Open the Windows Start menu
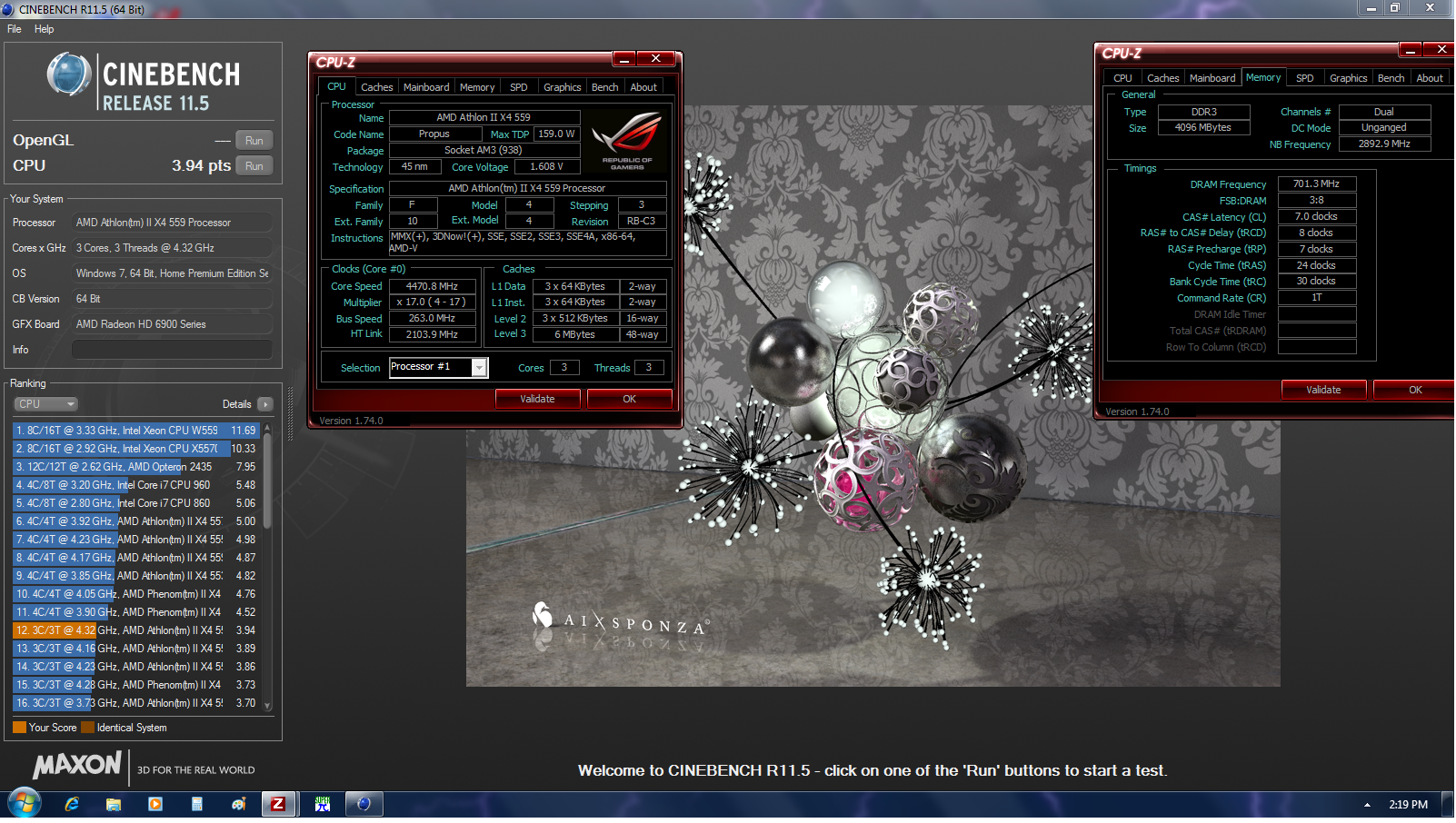The width and height of the screenshot is (1456, 823). pos(24,804)
